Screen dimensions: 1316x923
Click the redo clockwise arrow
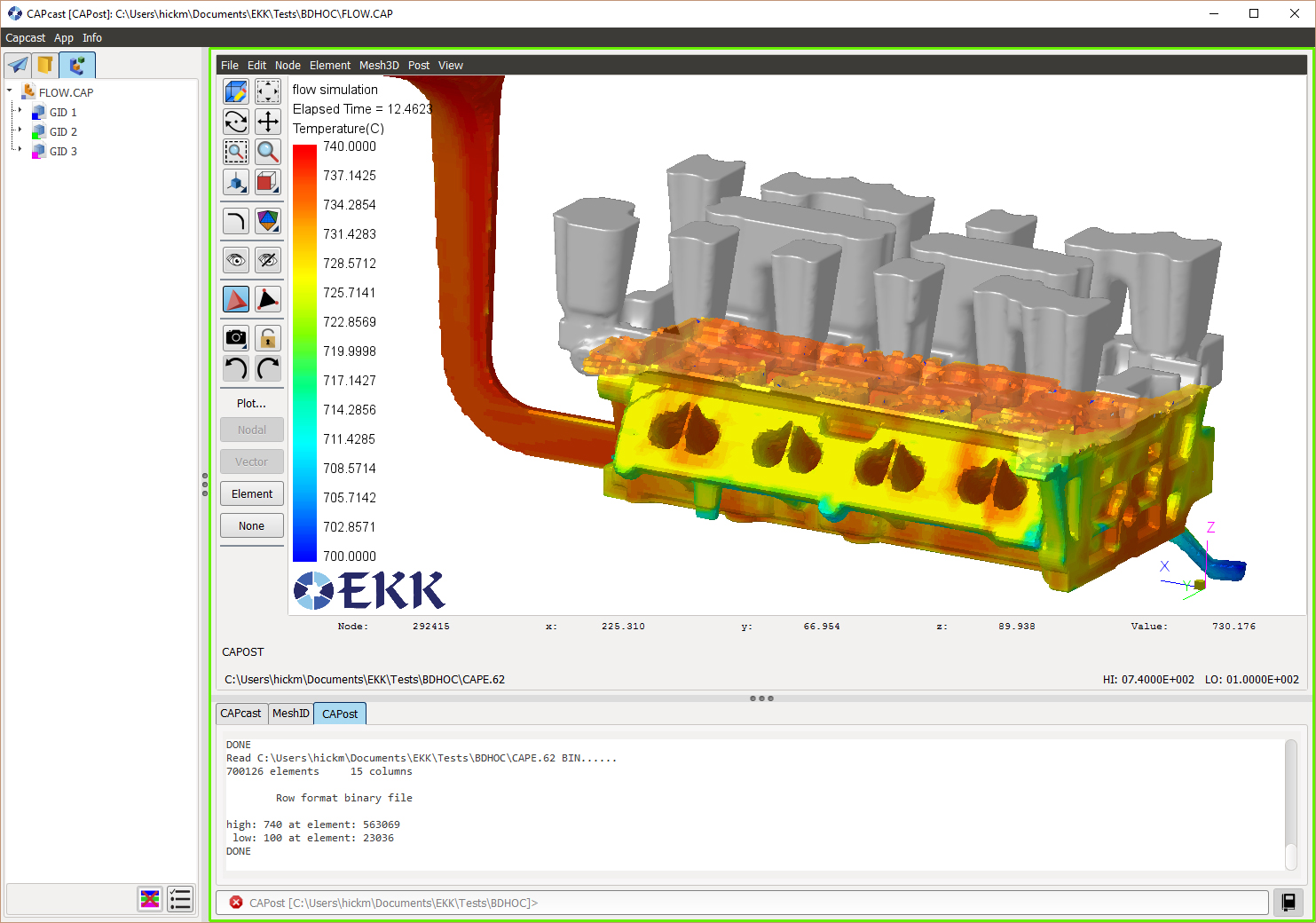268,368
